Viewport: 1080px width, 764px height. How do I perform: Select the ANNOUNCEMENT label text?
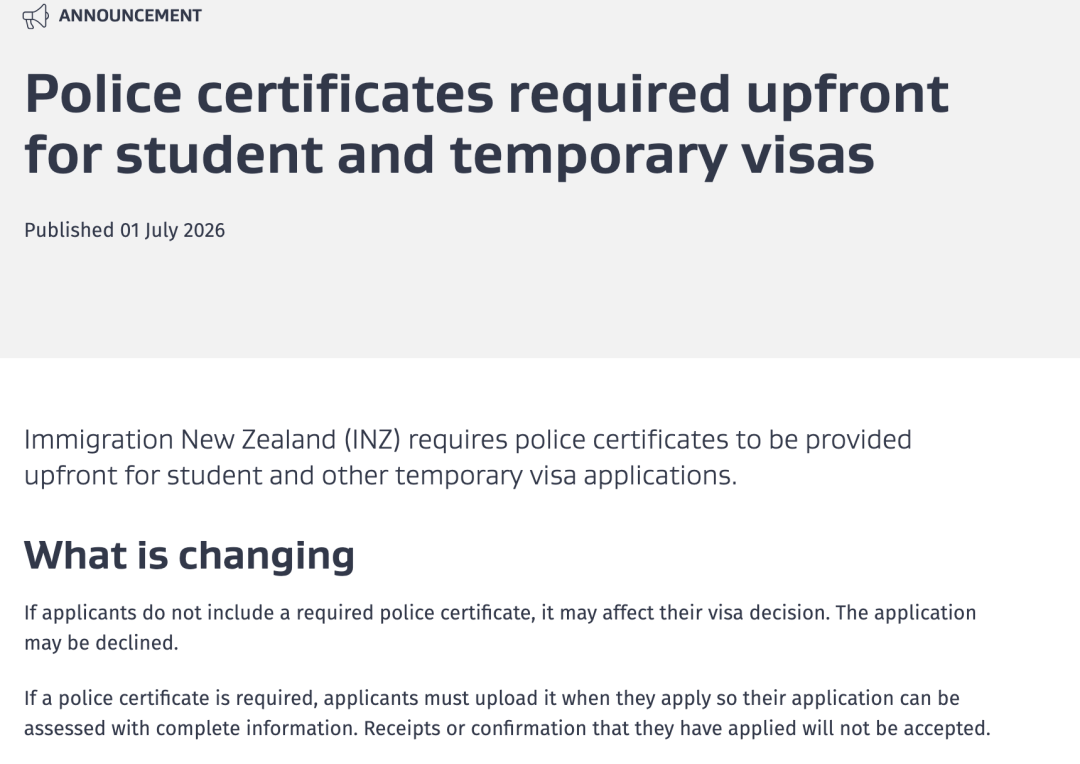click(130, 16)
